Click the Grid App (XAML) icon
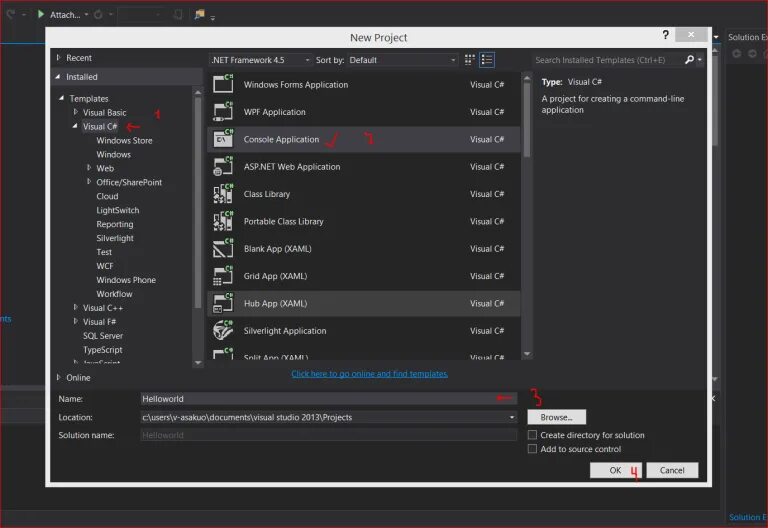The image size is (768, 528). tap(223, 276)
